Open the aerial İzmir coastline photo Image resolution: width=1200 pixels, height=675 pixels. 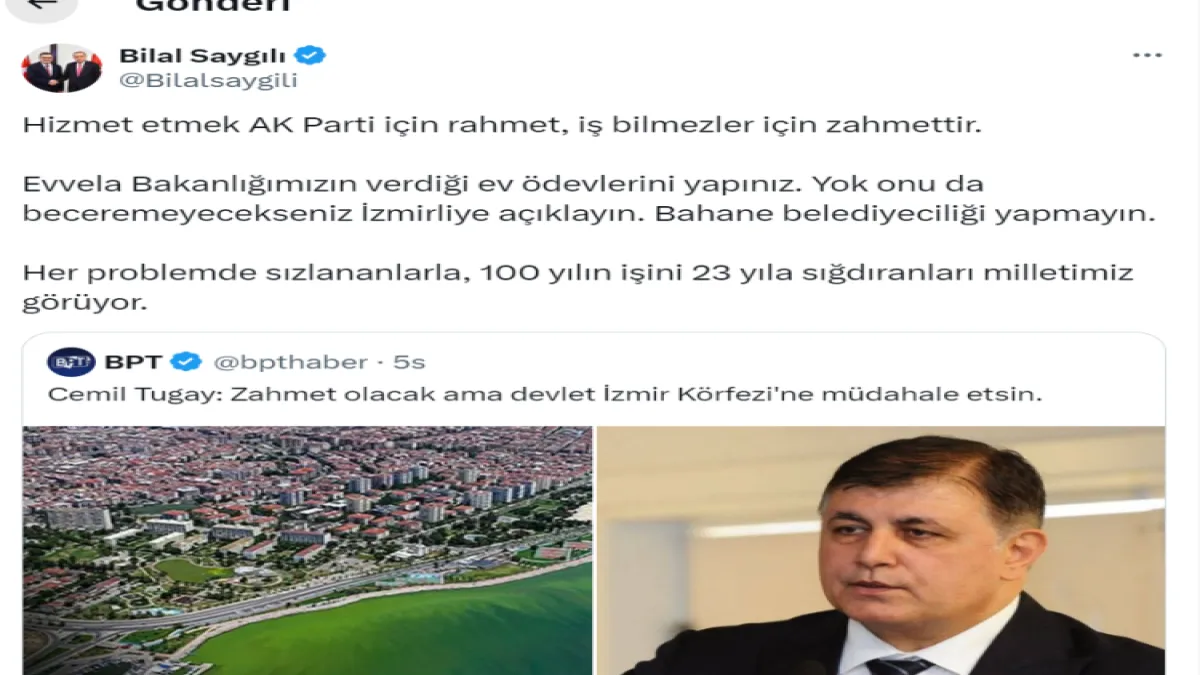coord(307,550)
